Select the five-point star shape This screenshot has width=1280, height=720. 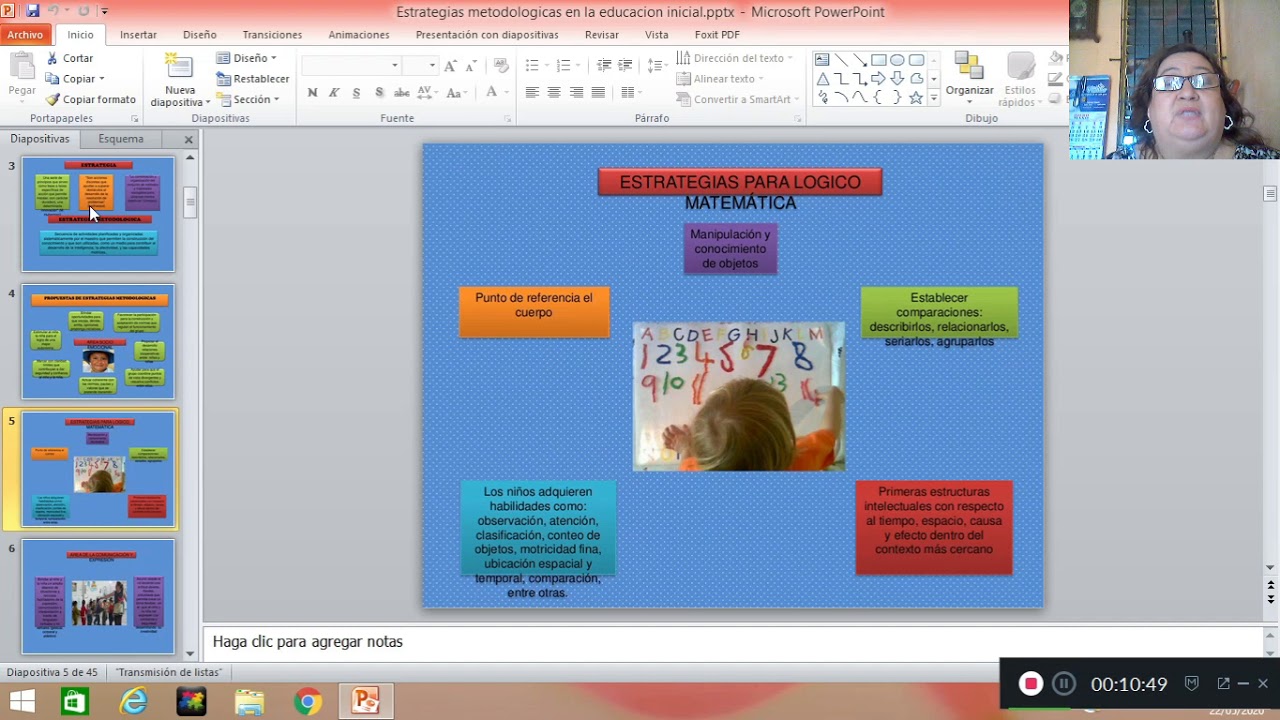[915, 97]
